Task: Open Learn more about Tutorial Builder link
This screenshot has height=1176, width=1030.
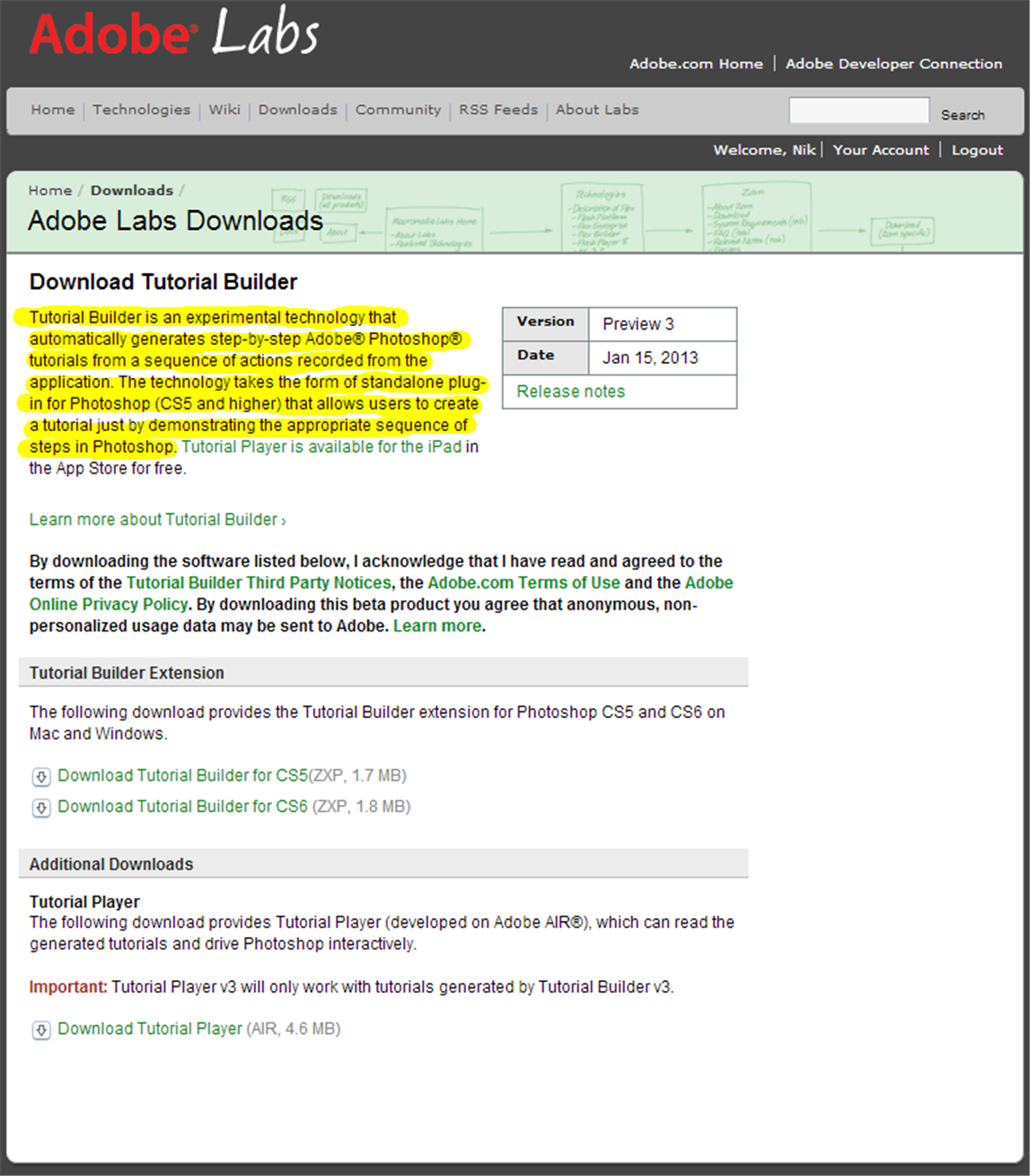Action: point(158,519)
